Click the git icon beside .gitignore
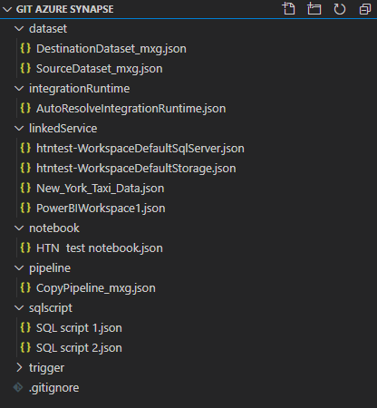The height and width of the screenshot is (408, 377). pos(18,387)
